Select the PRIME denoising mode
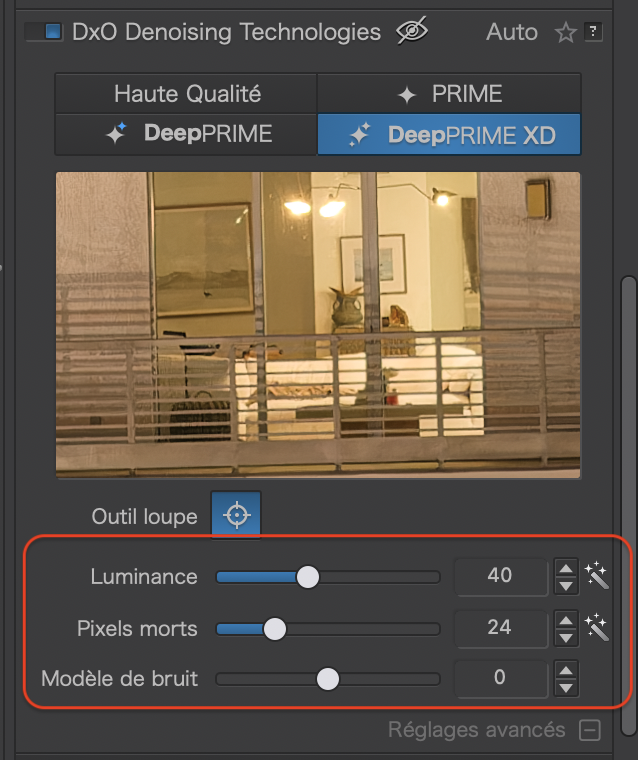638x760 pixels. pos(449,94)
